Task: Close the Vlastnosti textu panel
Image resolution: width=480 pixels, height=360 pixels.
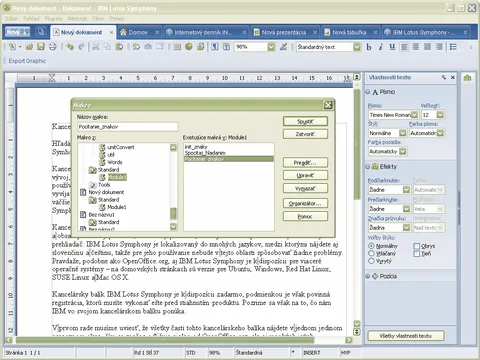Action: tap(453, 77)
